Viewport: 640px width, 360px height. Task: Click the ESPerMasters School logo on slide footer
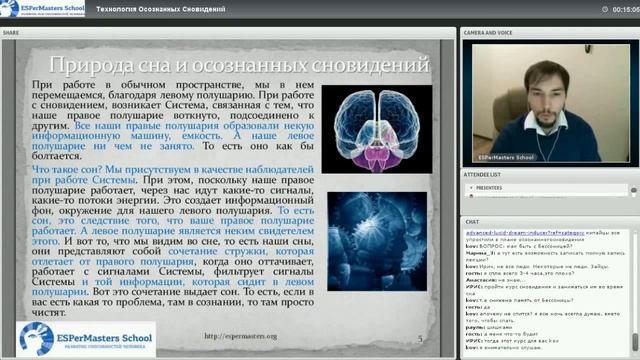coord(86,339)
